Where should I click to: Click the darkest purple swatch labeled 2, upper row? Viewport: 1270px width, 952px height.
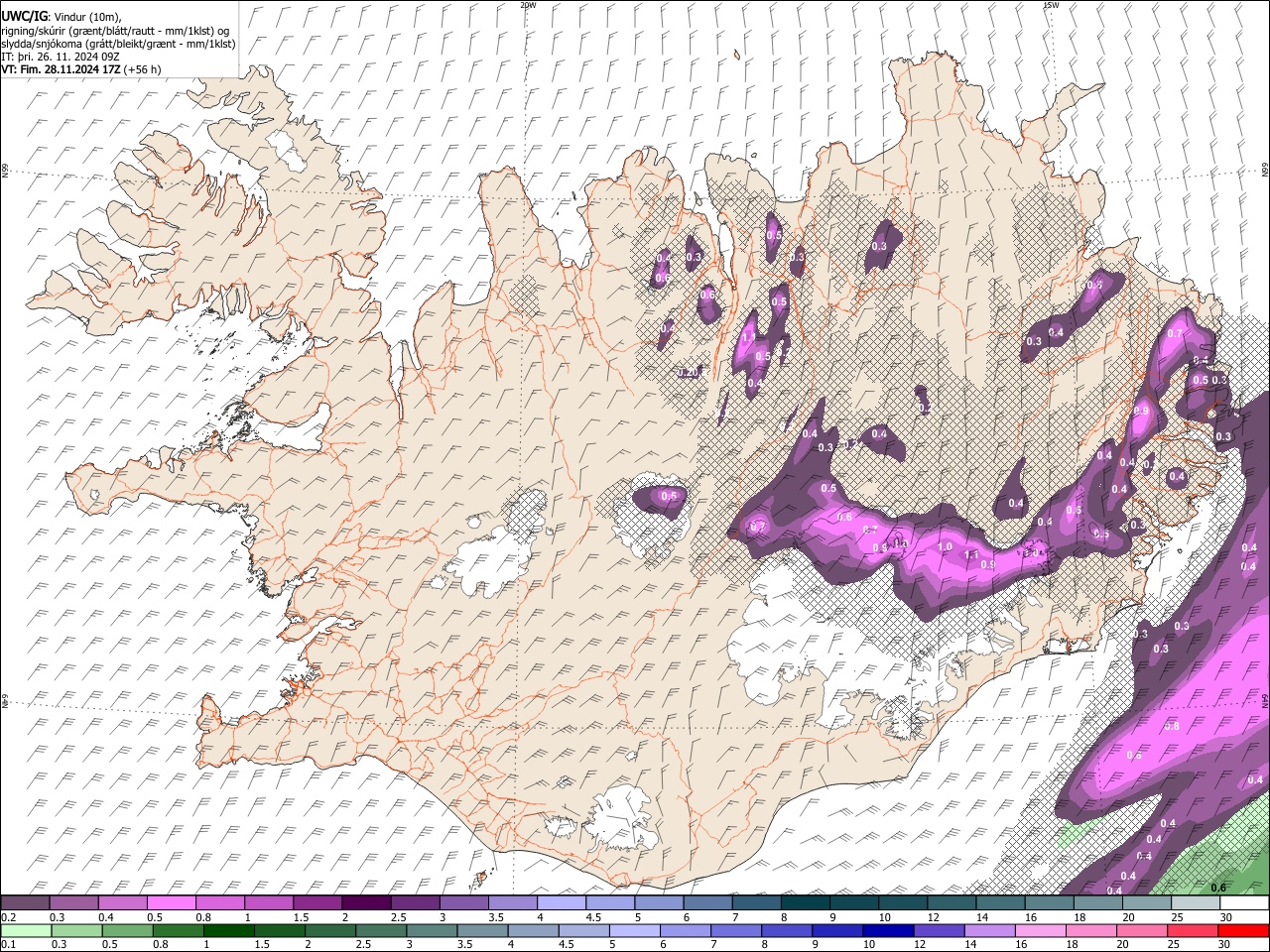point(366,902)
